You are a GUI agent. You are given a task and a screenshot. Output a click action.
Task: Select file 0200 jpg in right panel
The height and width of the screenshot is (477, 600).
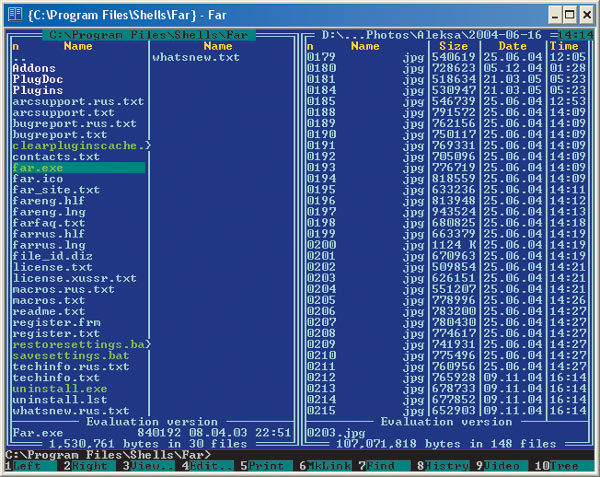(x=365, y=245)
